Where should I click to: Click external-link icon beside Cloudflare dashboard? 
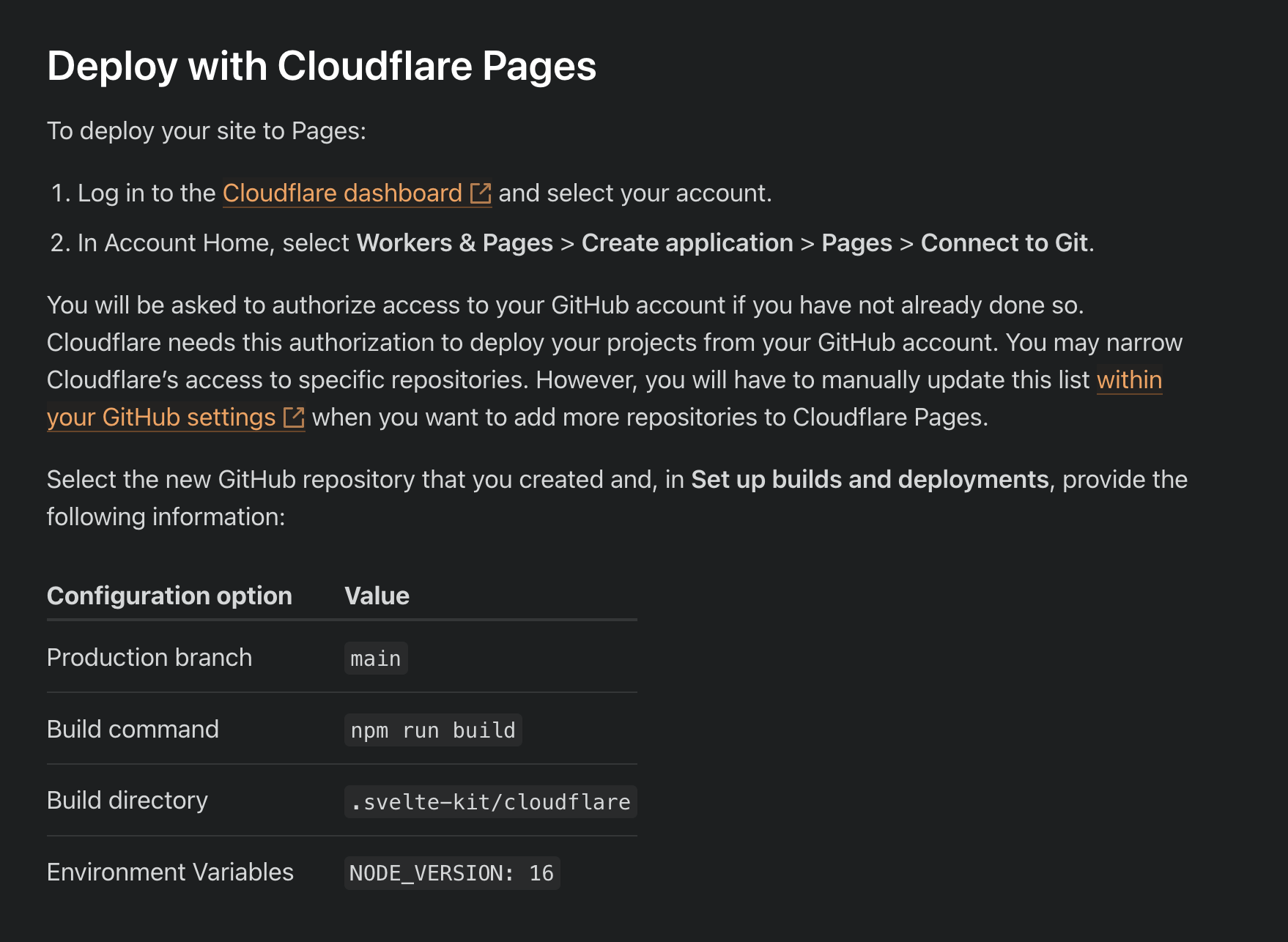pos(481,193)
